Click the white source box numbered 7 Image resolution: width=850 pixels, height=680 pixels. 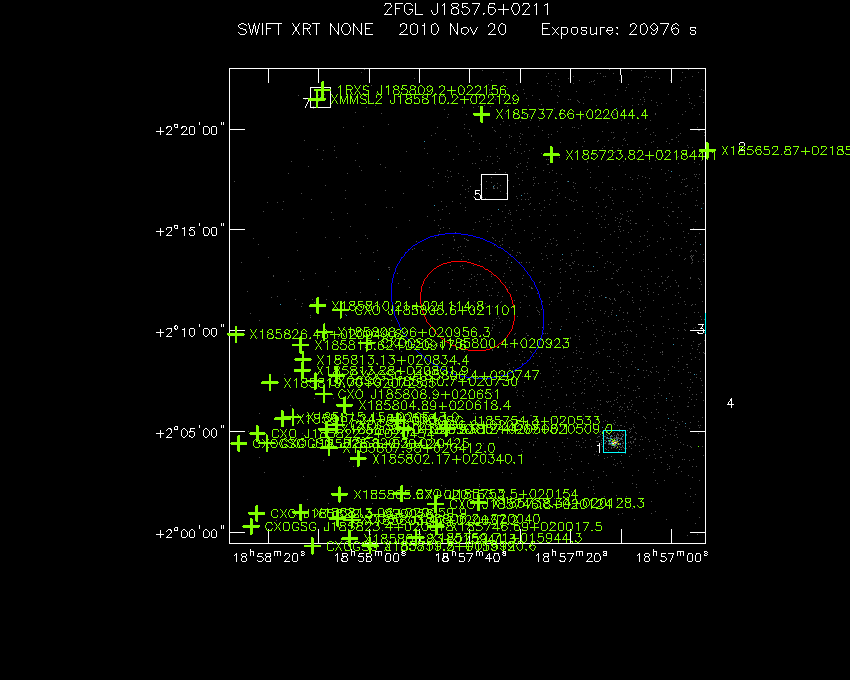tap(320, 98)
